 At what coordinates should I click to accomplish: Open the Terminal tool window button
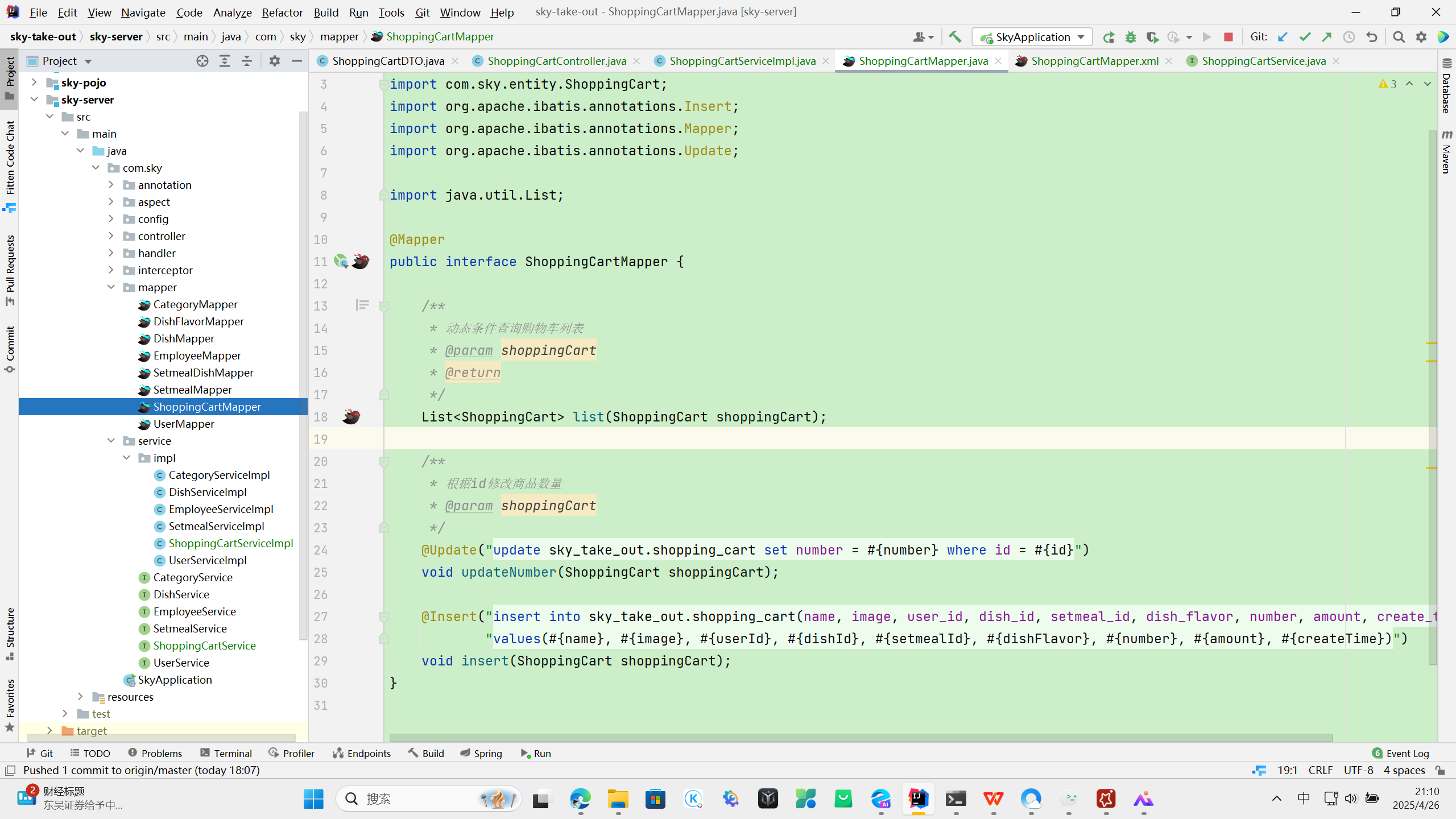[226, 753]
